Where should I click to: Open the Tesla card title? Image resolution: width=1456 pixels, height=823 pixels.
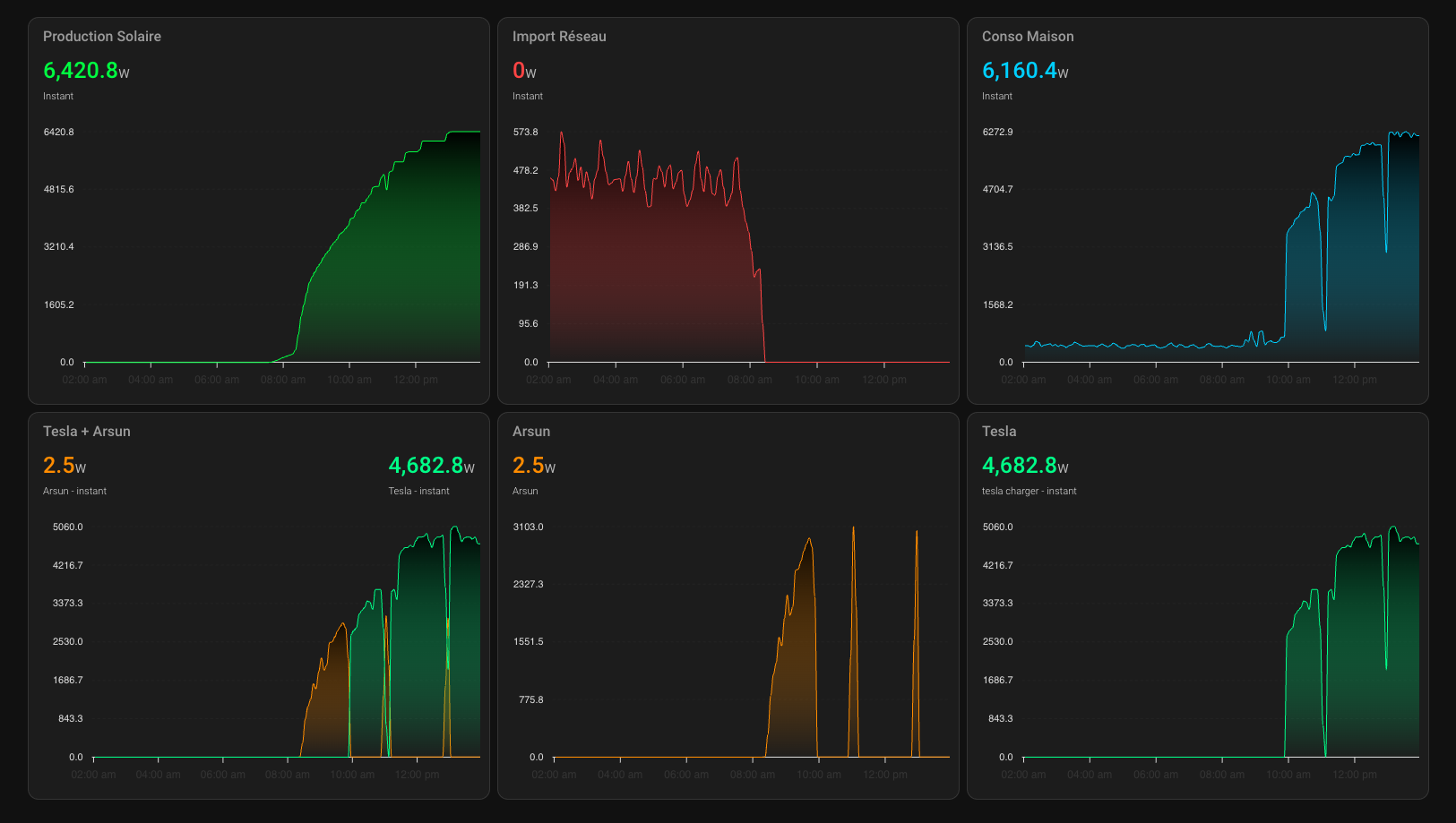(x=999, y=432)
